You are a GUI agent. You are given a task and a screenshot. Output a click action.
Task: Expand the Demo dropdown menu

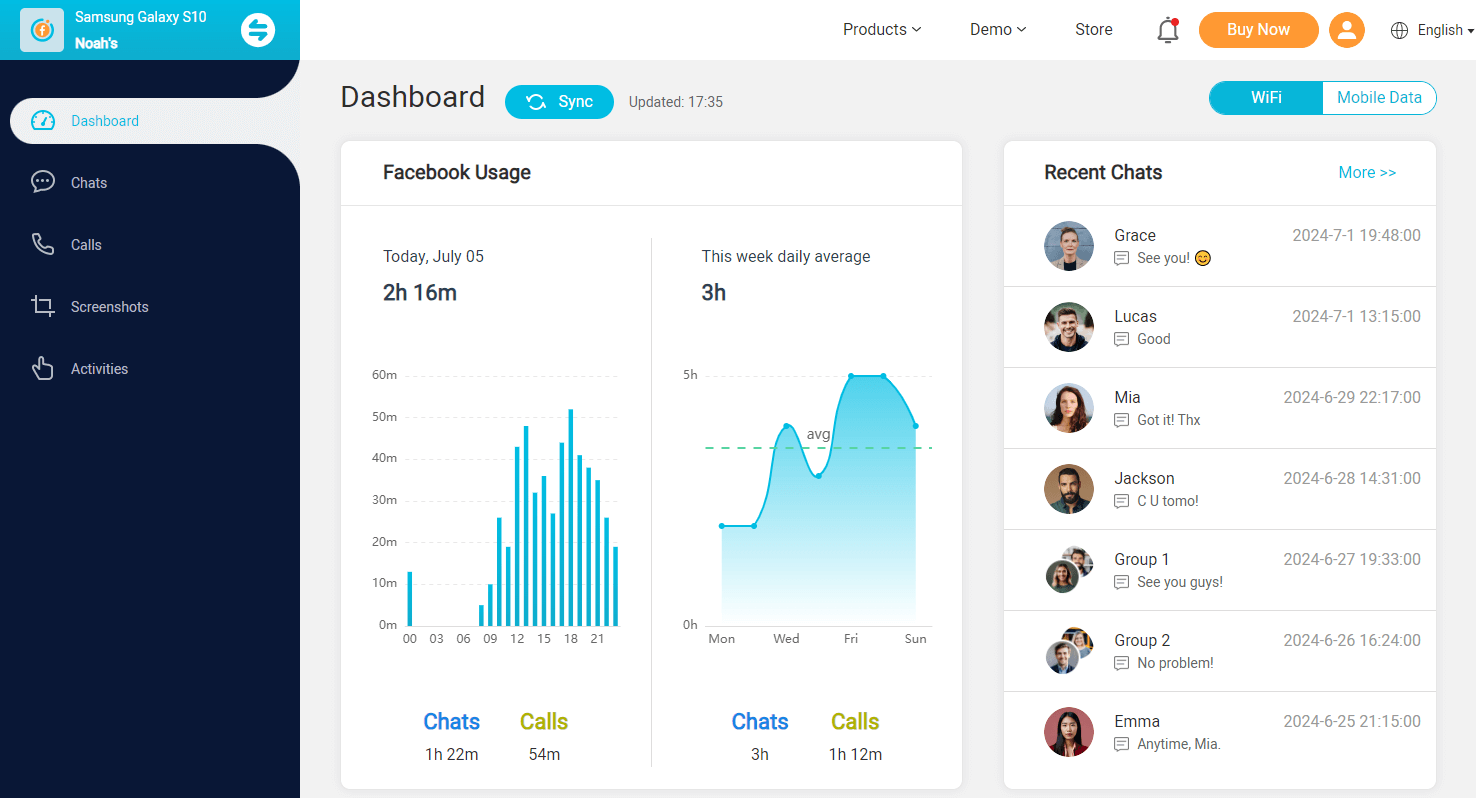click(998, 30)
